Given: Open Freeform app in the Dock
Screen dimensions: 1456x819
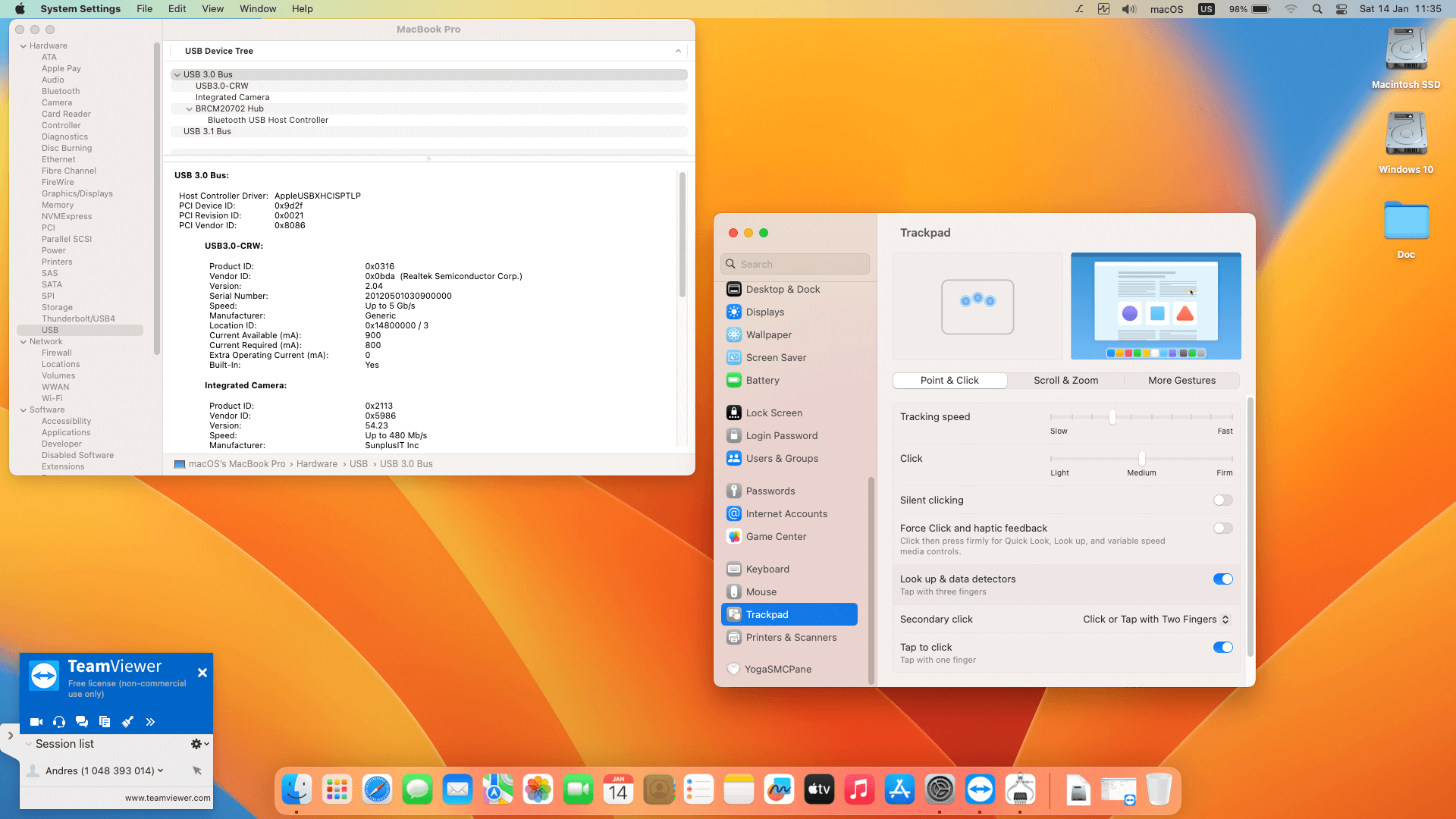Looking at the screenshot, I should [x=779, y=789].
